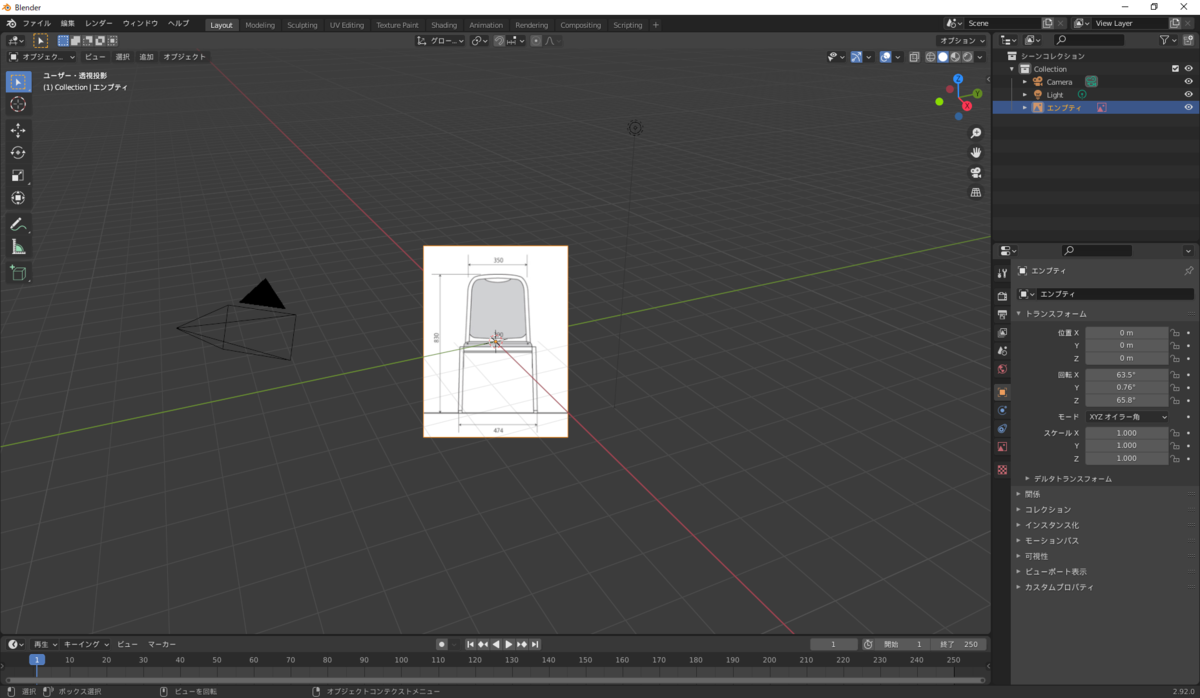This screenshot has height=698, width=1200.
Task: Expand the Camera item in outliner
Action: click(x=1024, y=82)
